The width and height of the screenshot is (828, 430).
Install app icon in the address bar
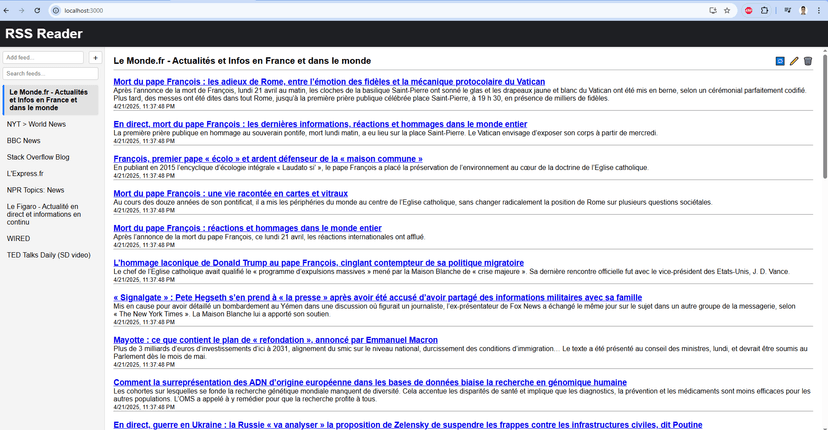(x=713, y=11)
